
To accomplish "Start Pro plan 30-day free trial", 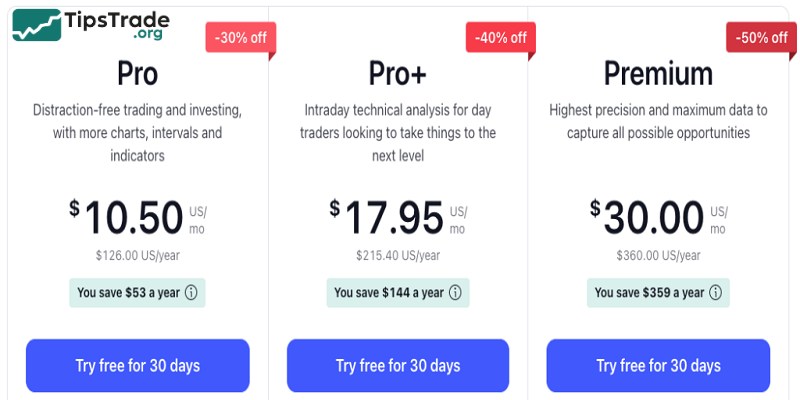I will [138, 365].
